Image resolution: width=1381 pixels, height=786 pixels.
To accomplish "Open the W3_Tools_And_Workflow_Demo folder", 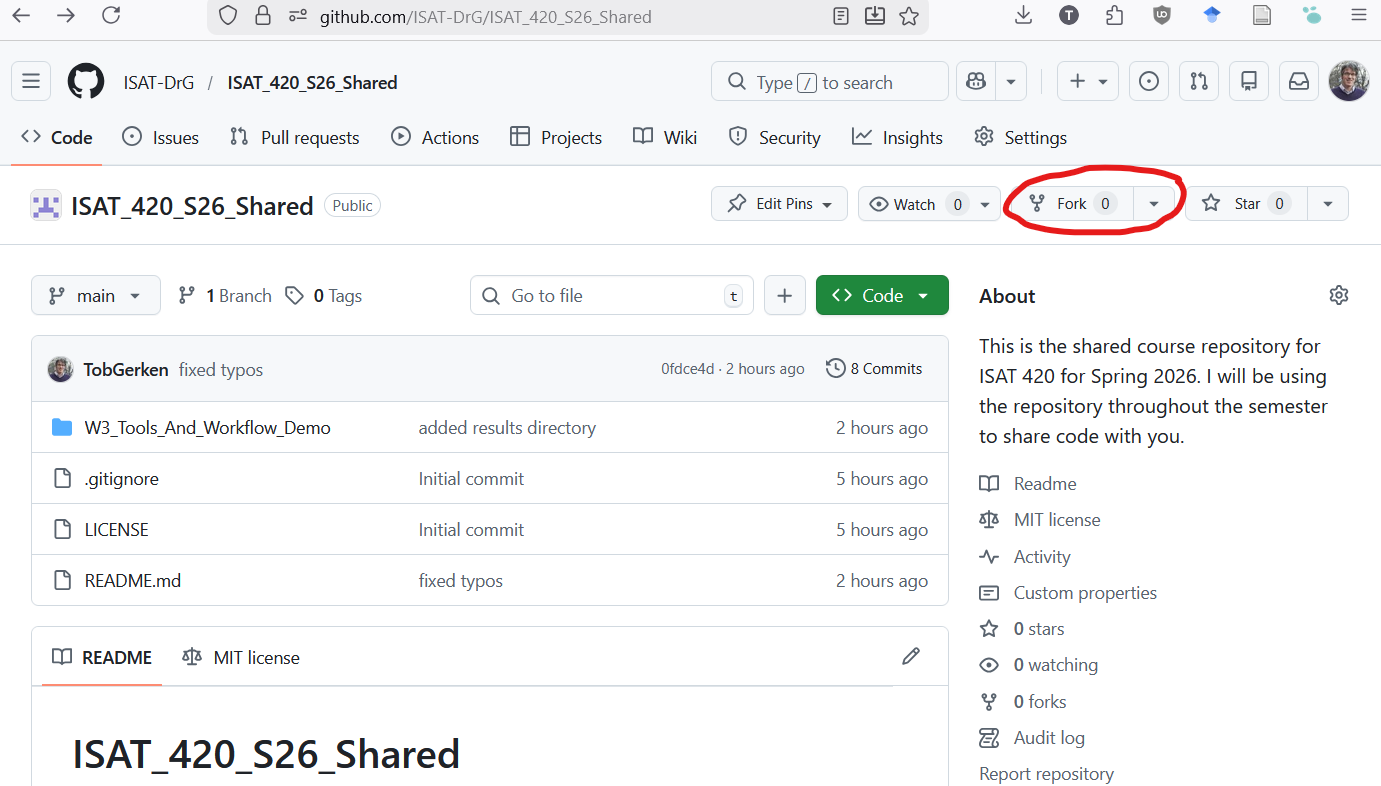I will coord(207,428).
